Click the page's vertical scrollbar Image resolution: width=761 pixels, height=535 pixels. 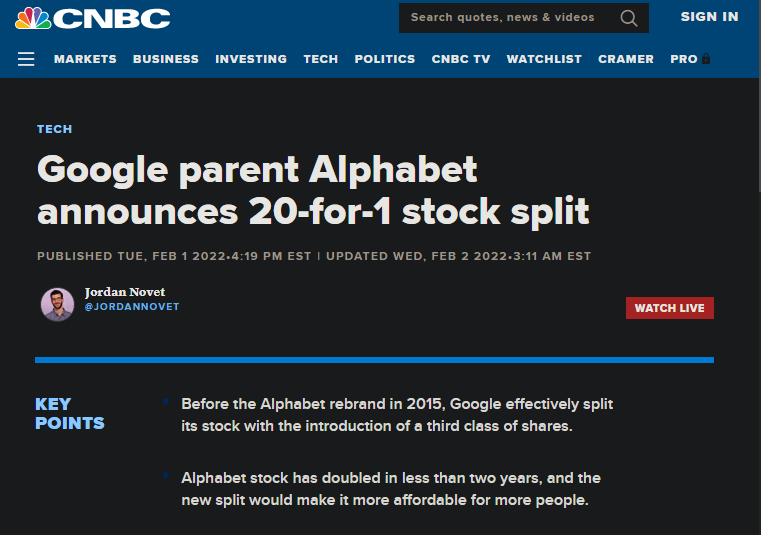tap(760, 268)
